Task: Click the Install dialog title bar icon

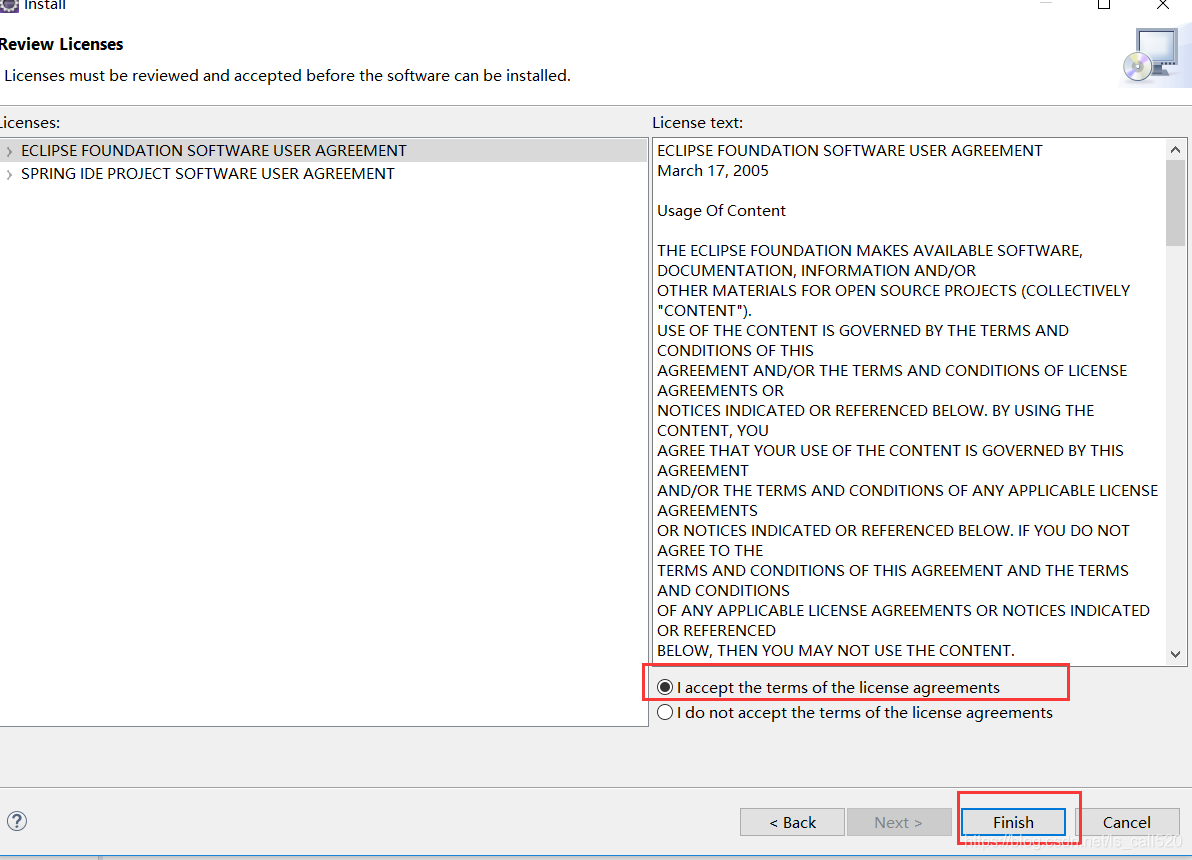Action: pos(8,6)
